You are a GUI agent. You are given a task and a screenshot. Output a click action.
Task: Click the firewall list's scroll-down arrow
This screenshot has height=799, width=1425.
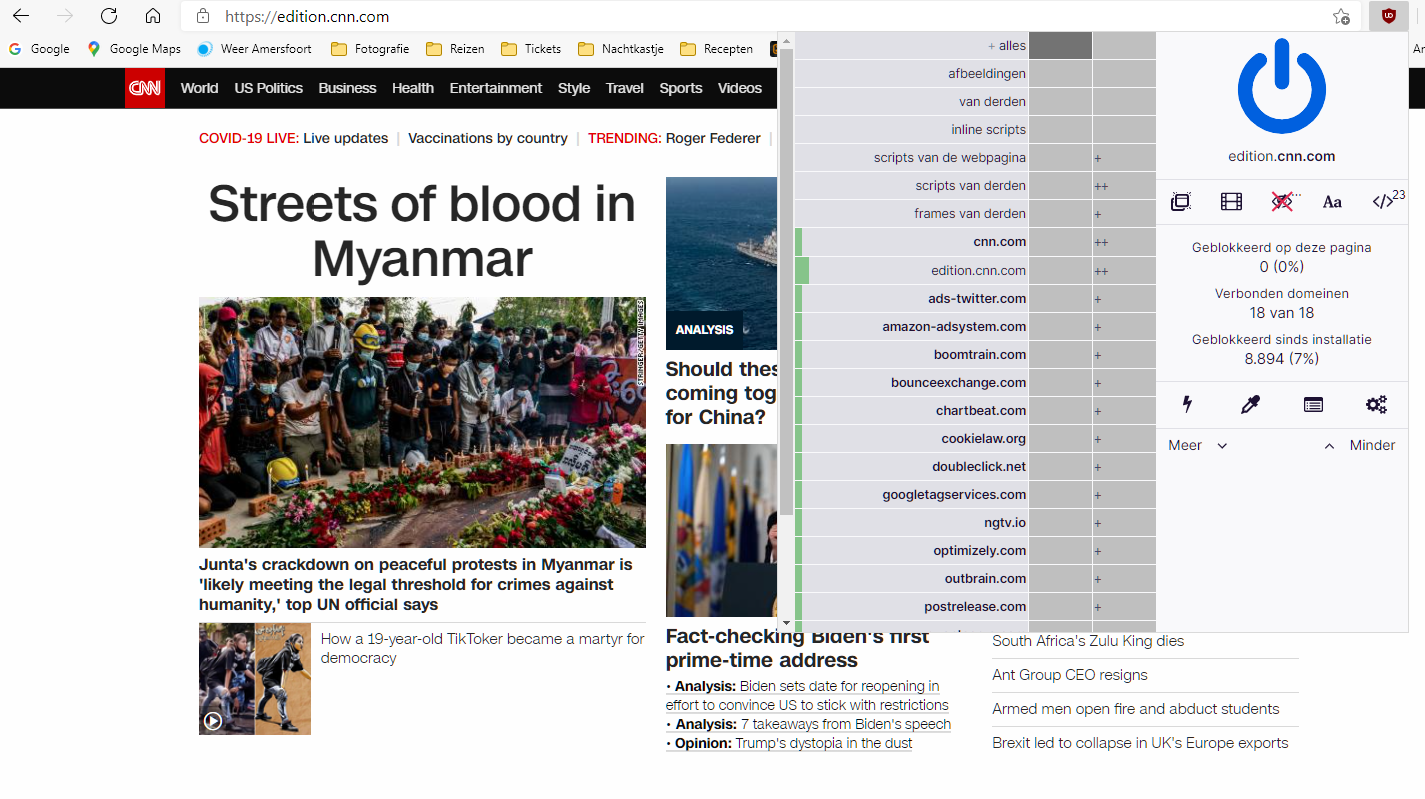point(786,623)
